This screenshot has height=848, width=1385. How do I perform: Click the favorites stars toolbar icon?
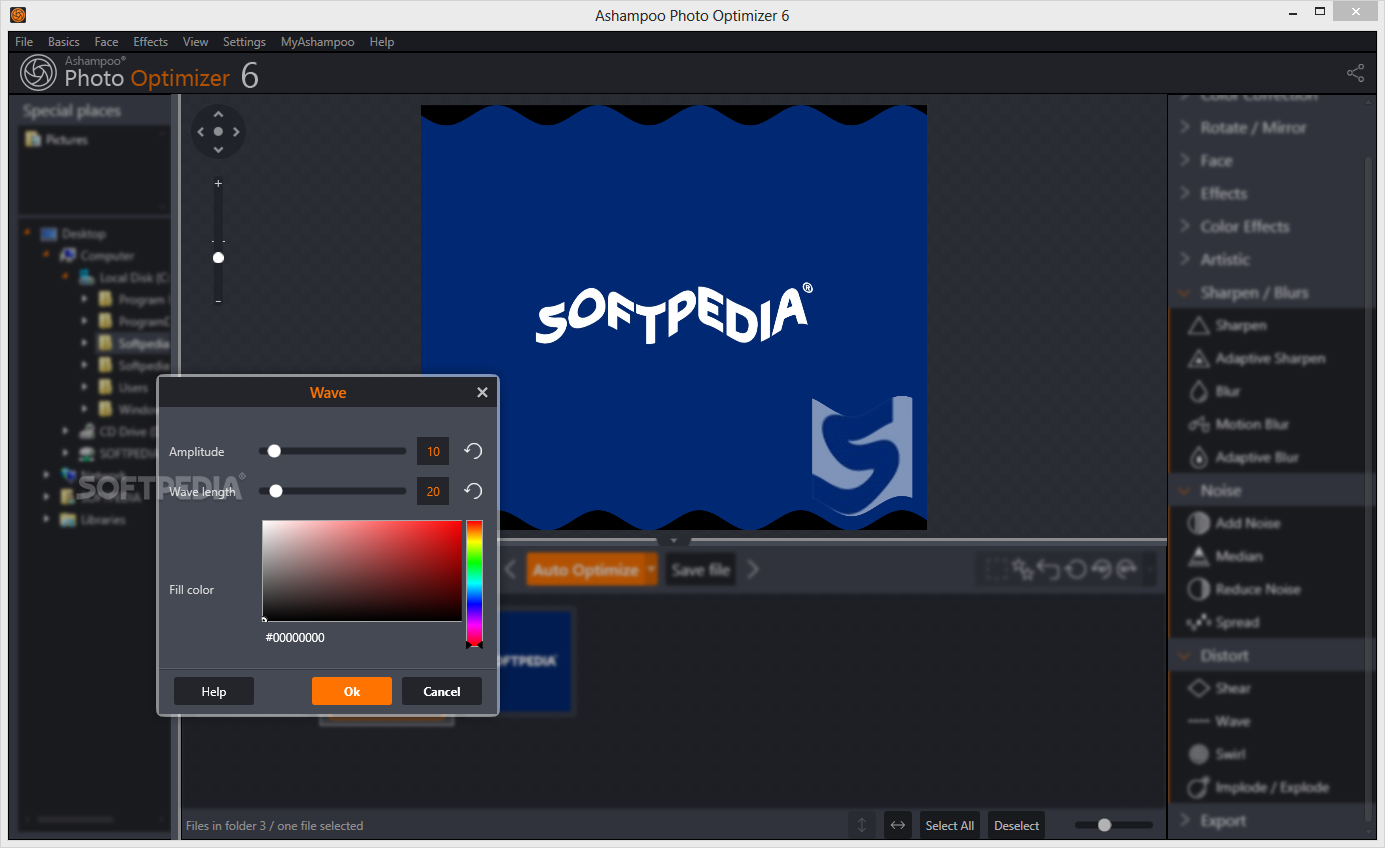tap(1022, 569)
